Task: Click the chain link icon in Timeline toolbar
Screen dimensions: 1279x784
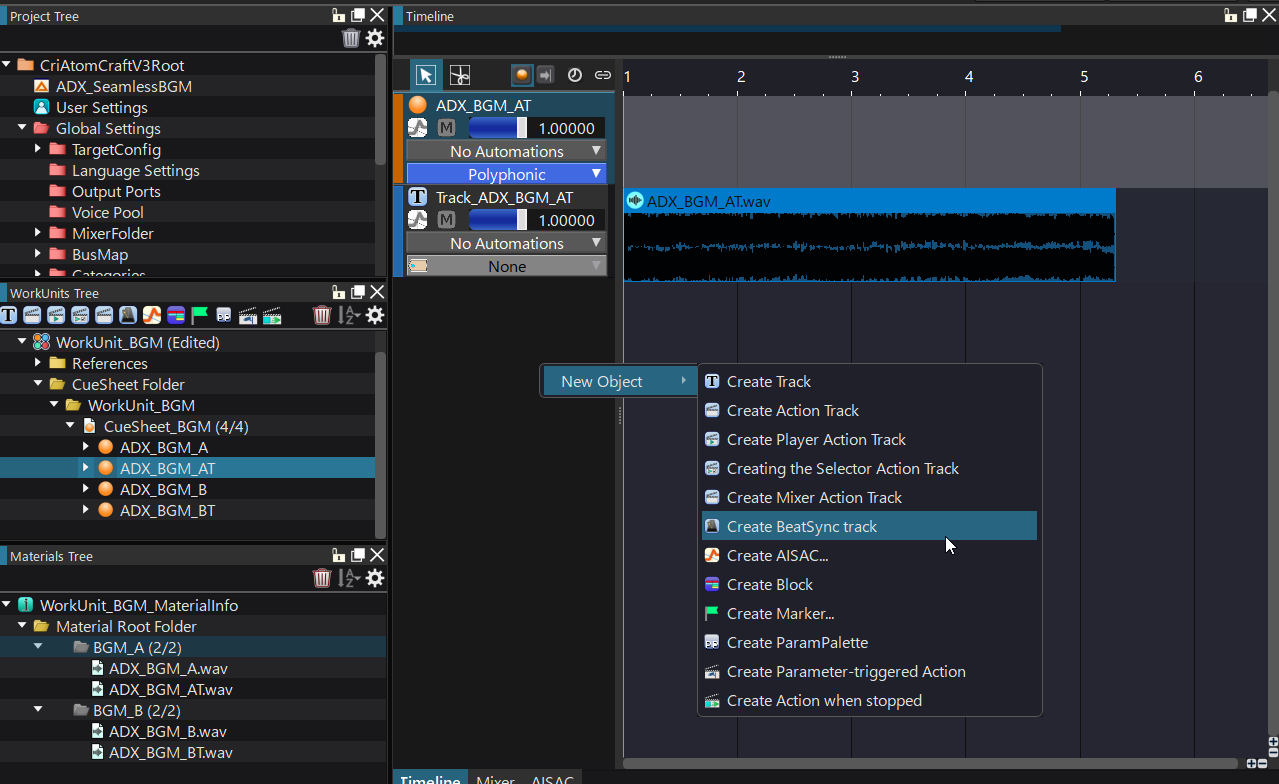Action: 603,75
